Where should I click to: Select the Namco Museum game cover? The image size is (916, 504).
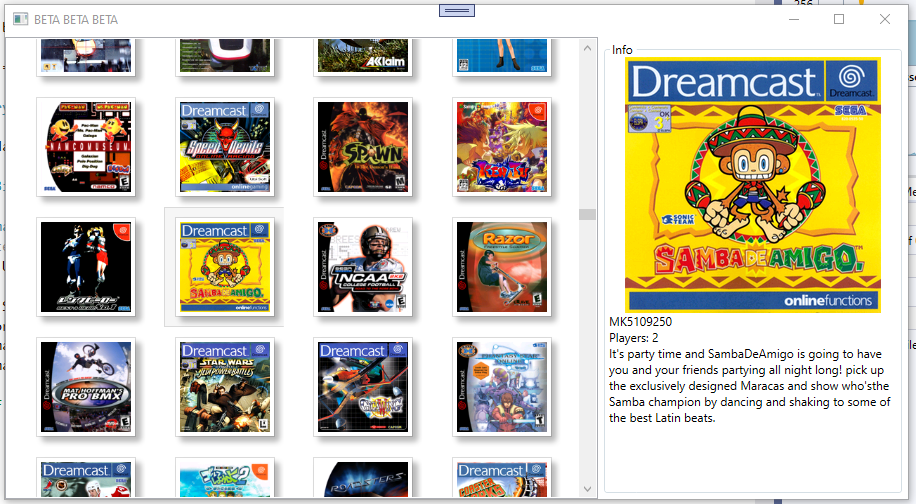[86, 147]
